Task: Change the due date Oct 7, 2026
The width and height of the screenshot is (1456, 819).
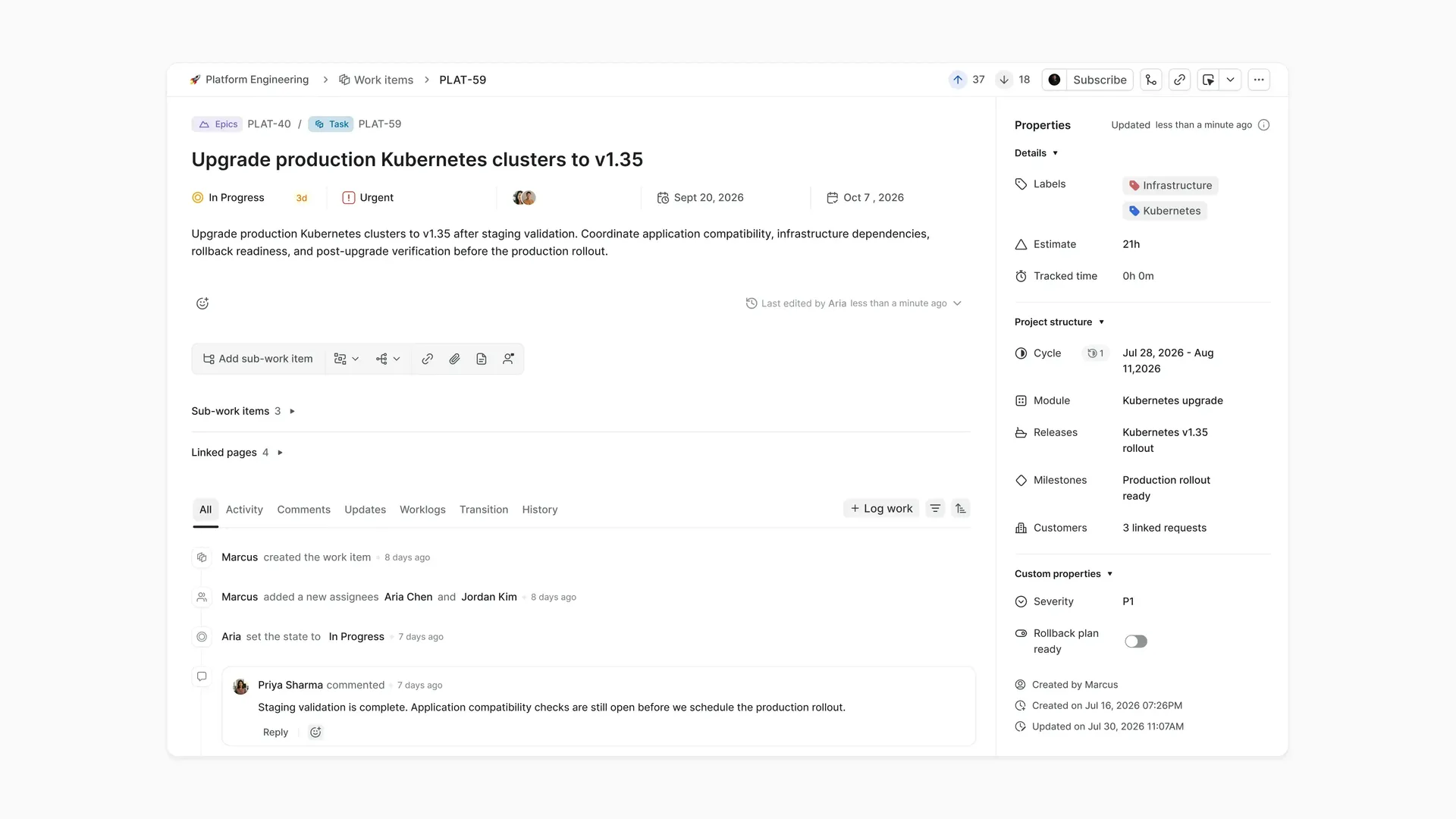Action: (x=865, y=197)
